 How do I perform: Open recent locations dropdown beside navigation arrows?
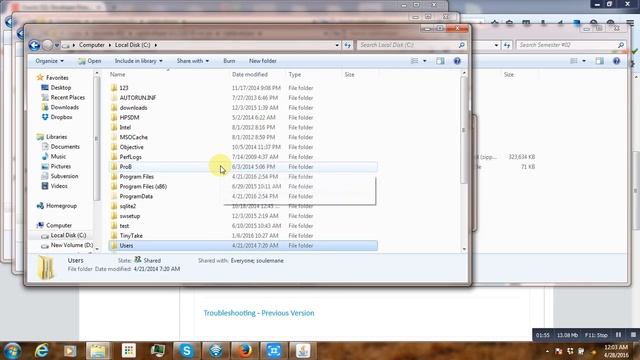(57, 45)
